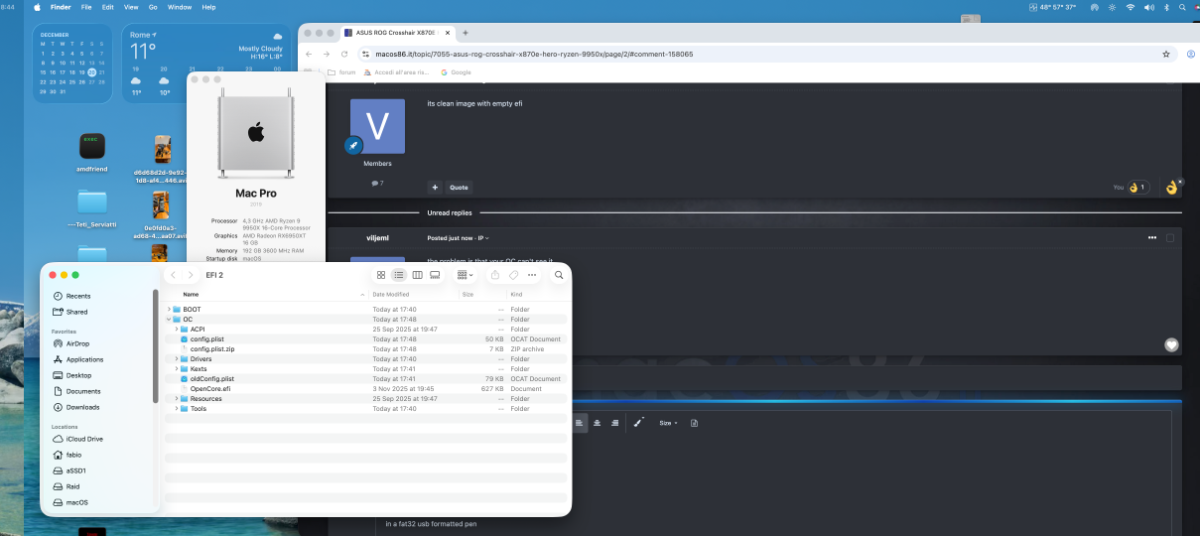Click the Finder sidebar scrollbar
Viewport: 1200px width, 536px height.
(x=155, y=345)
